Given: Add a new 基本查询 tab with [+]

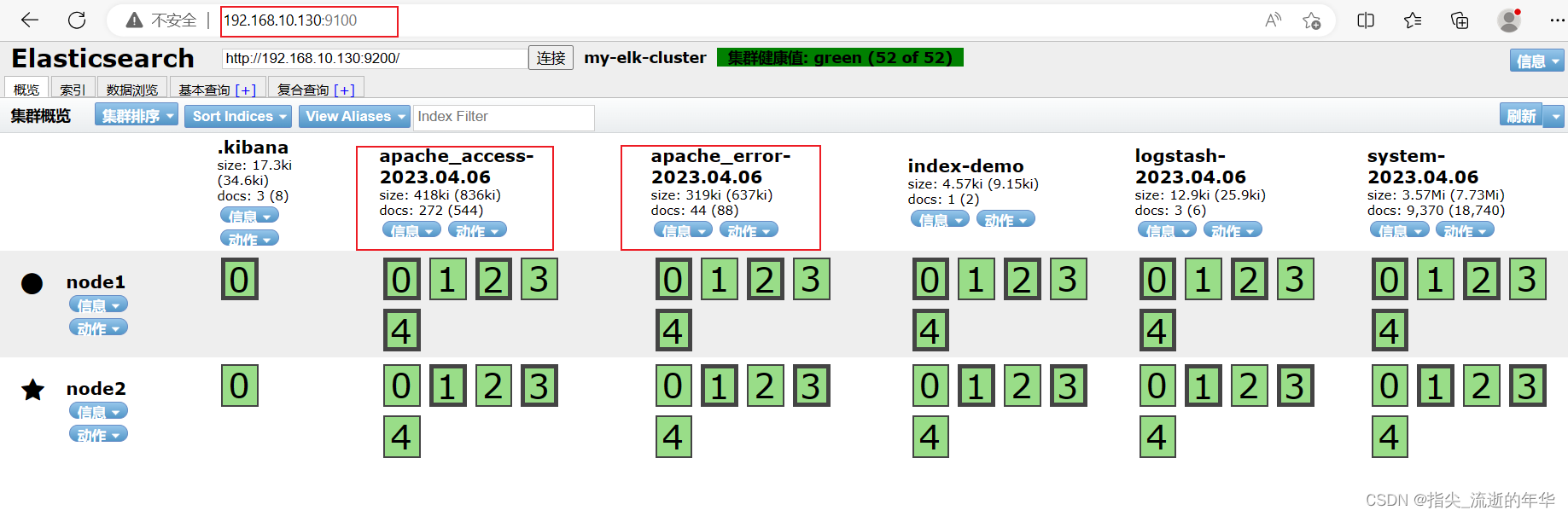Looking at the screenshot, I should (246, 90).
